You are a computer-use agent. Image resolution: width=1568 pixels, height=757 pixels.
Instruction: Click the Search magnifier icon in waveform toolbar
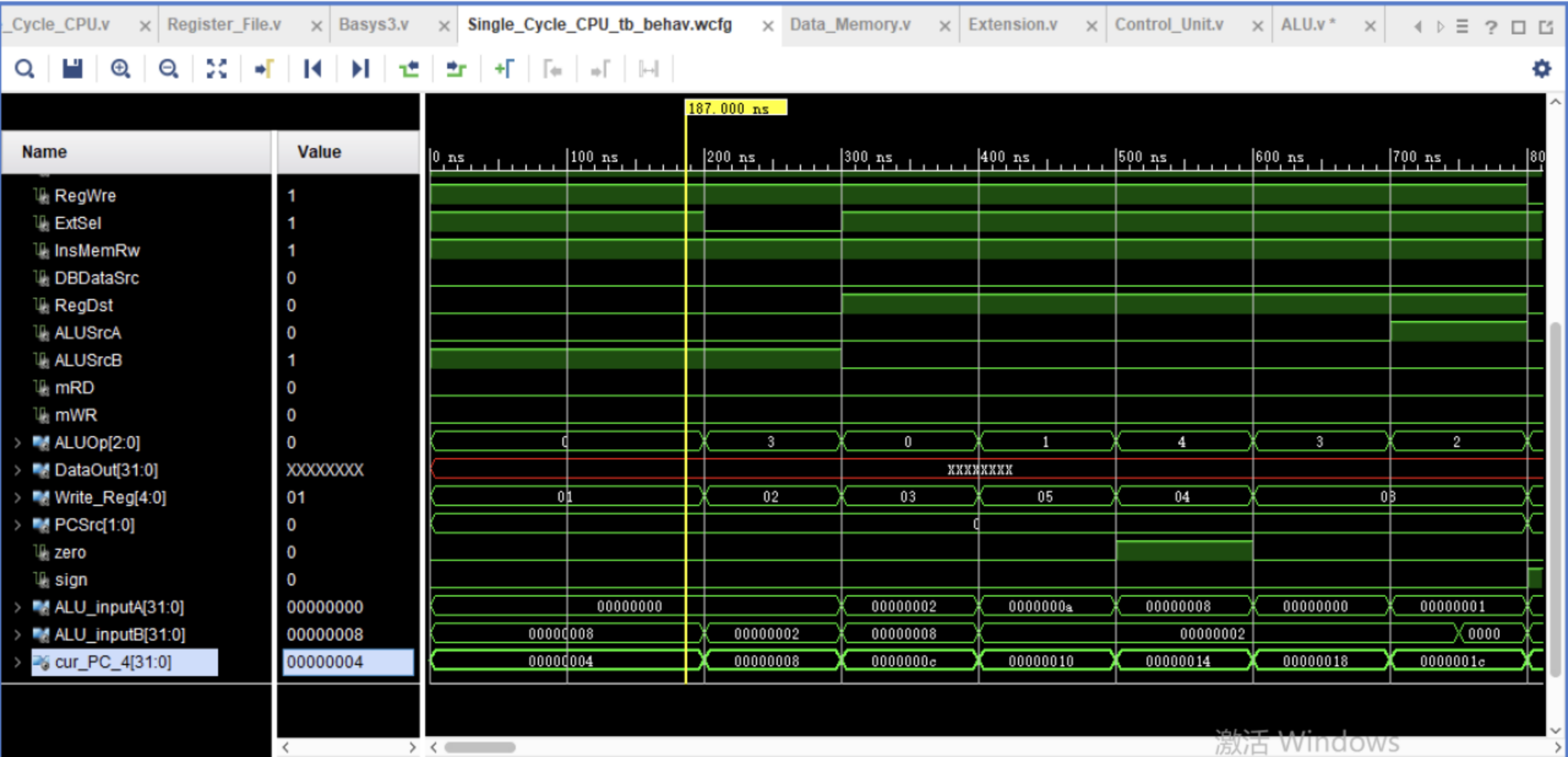pyautogui.click(x=24, y=69)
